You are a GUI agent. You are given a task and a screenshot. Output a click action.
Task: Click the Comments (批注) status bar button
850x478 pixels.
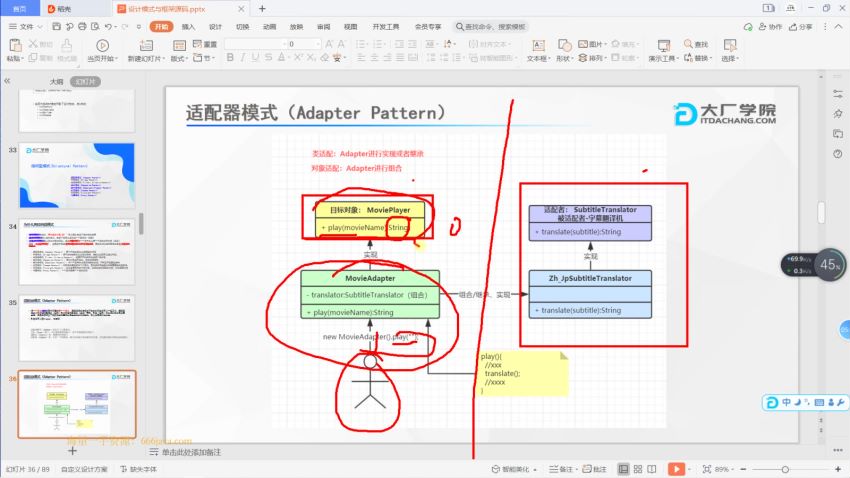(595, 469)
